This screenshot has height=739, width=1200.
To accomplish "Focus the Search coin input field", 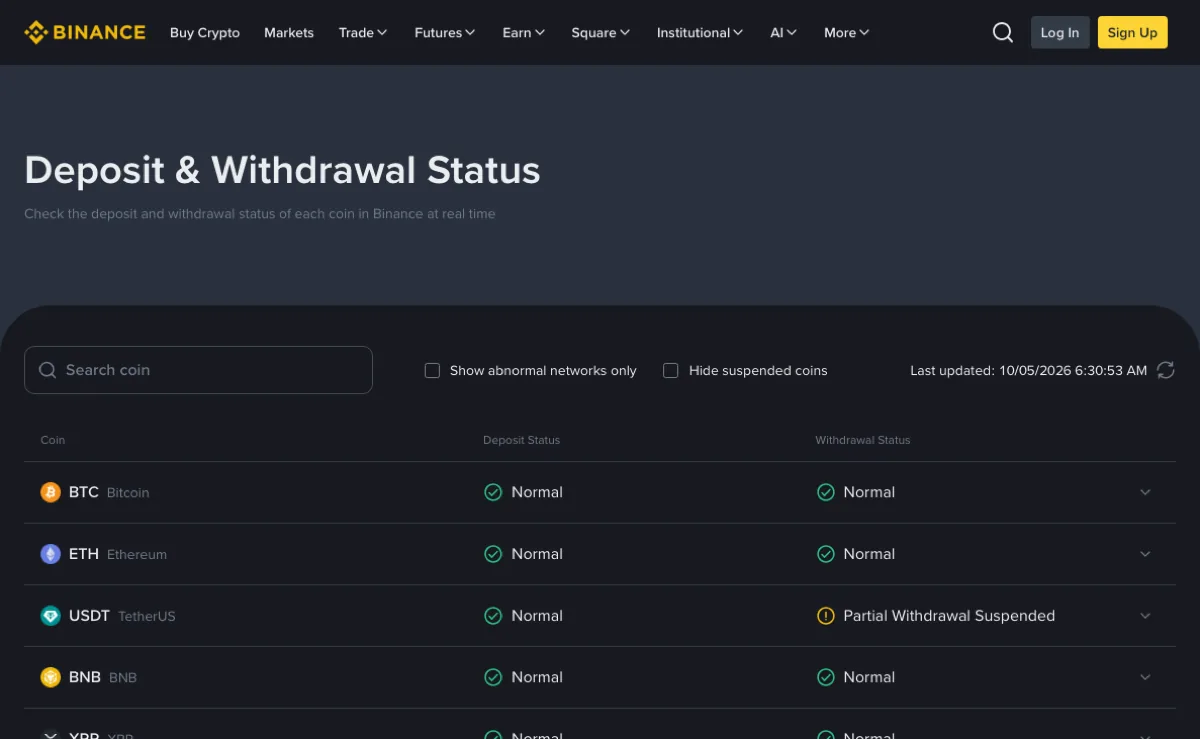I will (198, 370).
